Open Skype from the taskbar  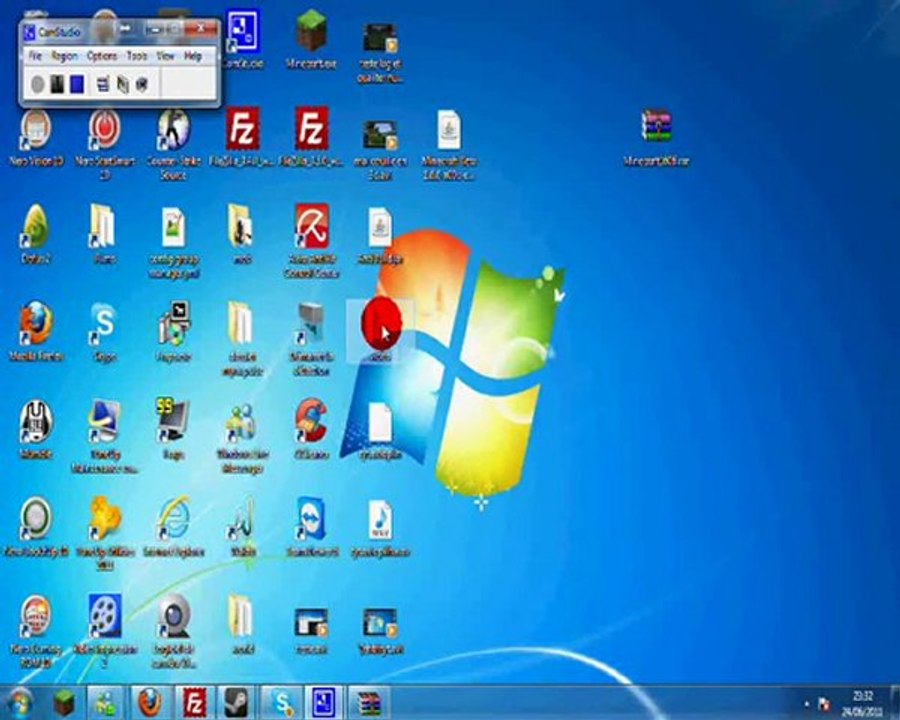pos(281,703)
